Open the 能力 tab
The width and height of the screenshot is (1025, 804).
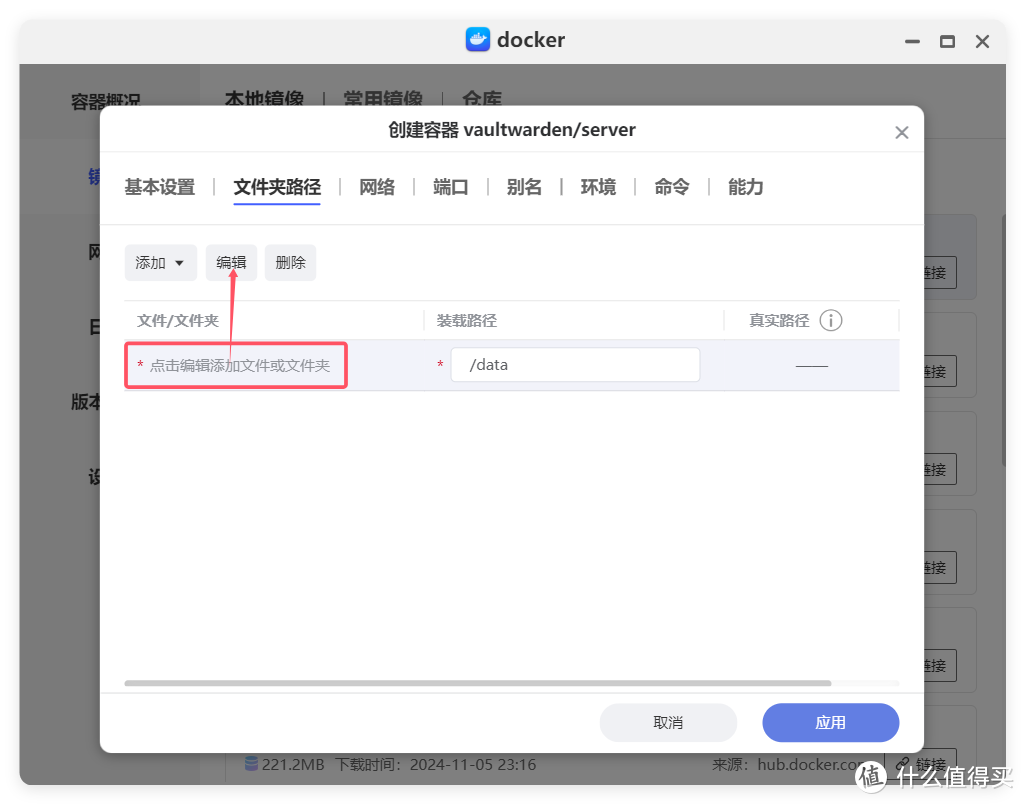click(x=745, y=187)
